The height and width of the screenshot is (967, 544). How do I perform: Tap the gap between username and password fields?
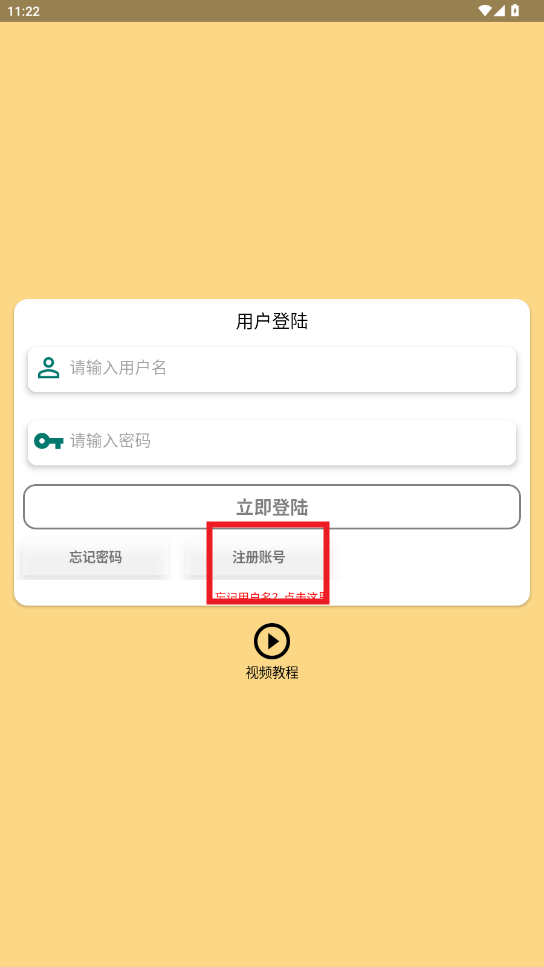(x=271, y=406)
